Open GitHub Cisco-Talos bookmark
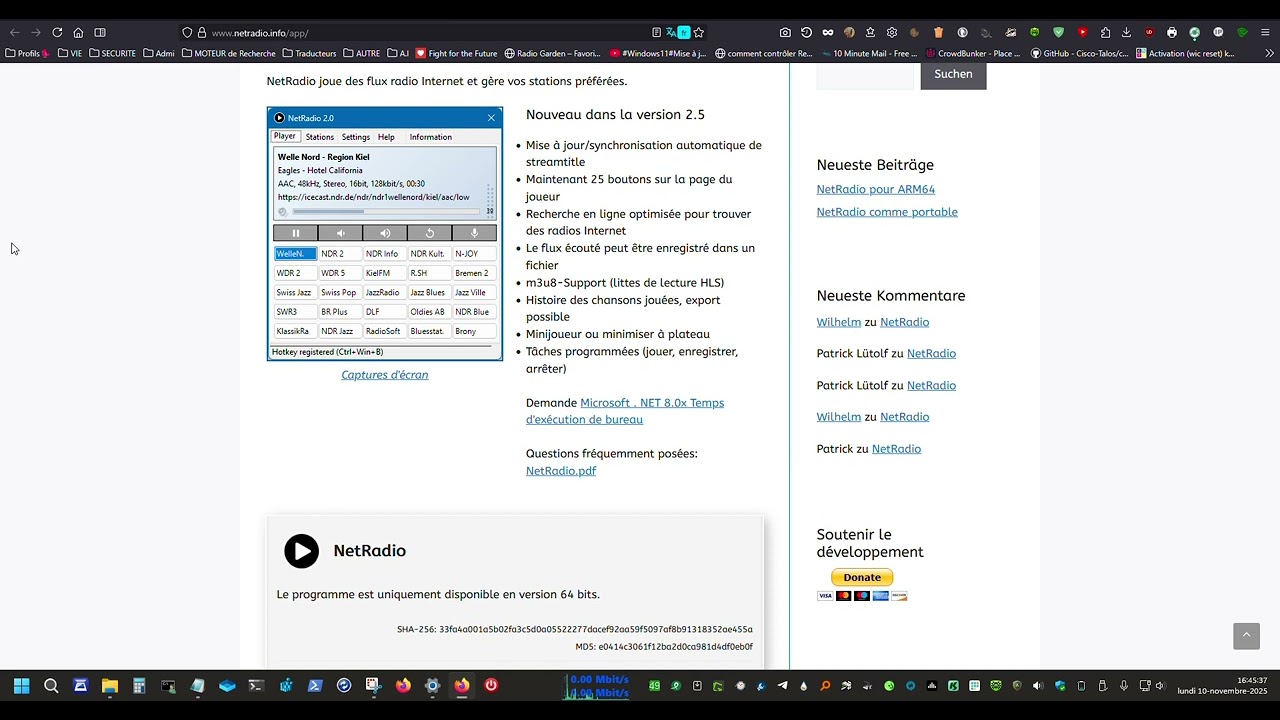Screen dimensions: 1280x720 tap(1080, 53)
